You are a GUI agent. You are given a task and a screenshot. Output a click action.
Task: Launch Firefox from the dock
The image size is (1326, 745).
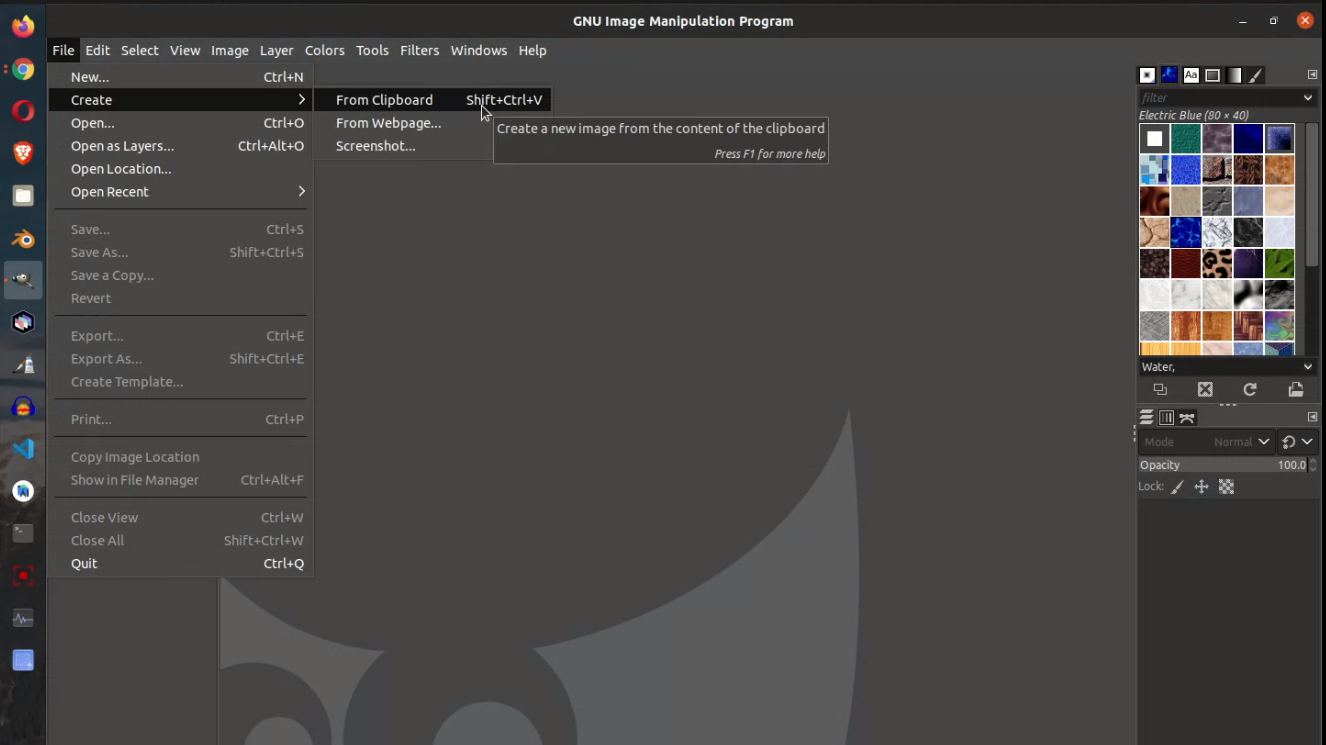click(x=23, y=27)
